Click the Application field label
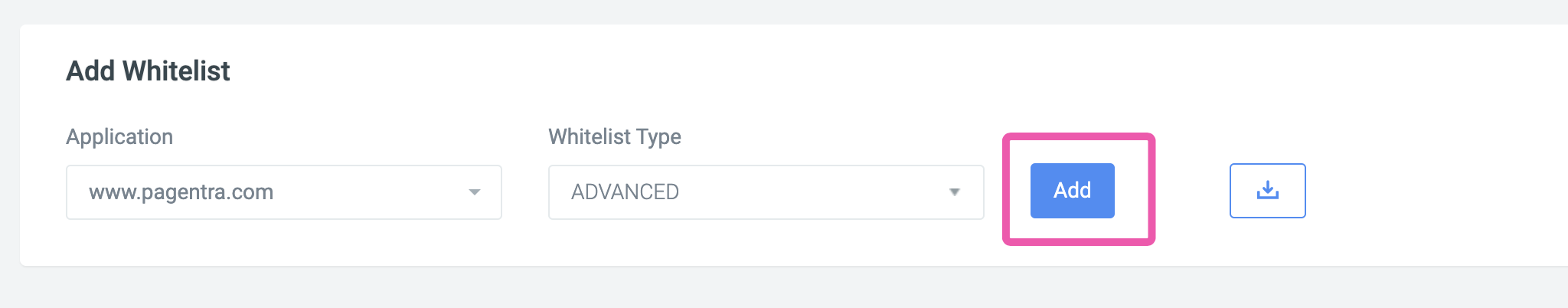Viewport: 1568px width, 308px height. coord(119,137)
